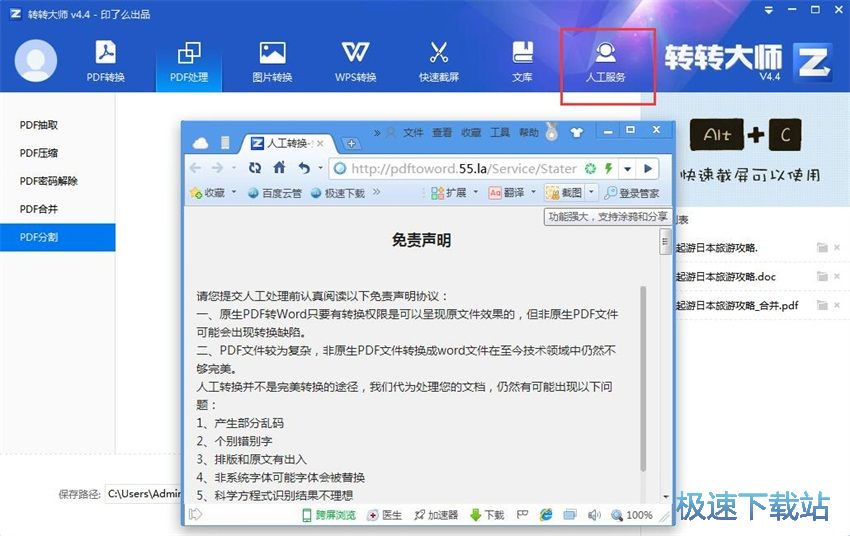Toggle 跨屏浏览 in browser status bar
The height and width of the screenshot is (536, 850).
(329, 515)
